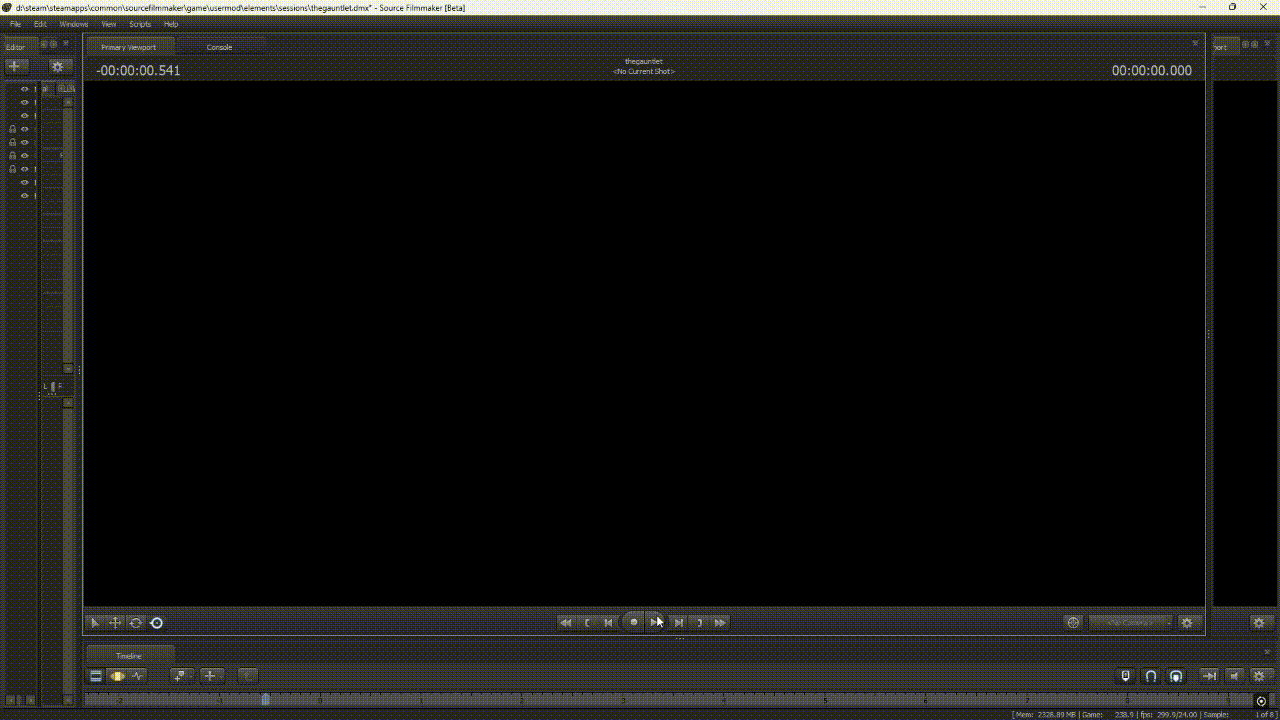Toggle the bottommost eye icon in Editor list
Image resolution: width=1280 pixels, height=720 pixels.
tap(25, 195)
